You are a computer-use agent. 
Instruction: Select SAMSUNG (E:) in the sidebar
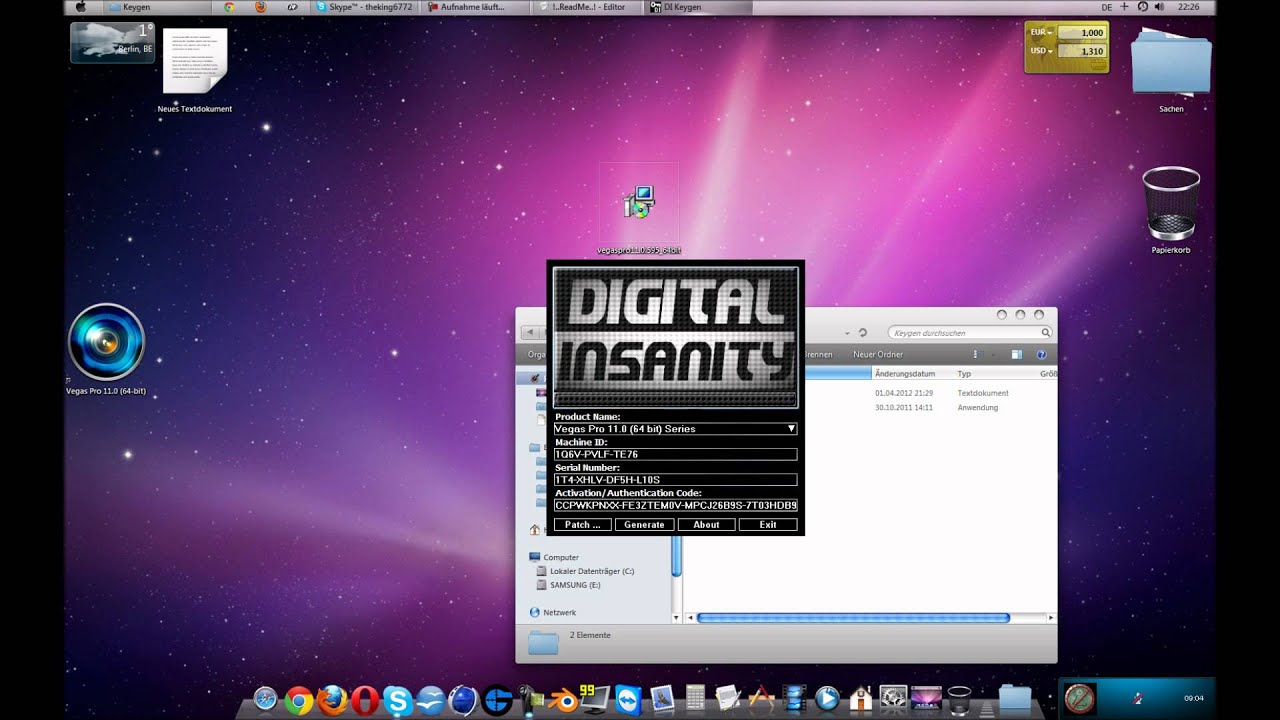(568, 585)
